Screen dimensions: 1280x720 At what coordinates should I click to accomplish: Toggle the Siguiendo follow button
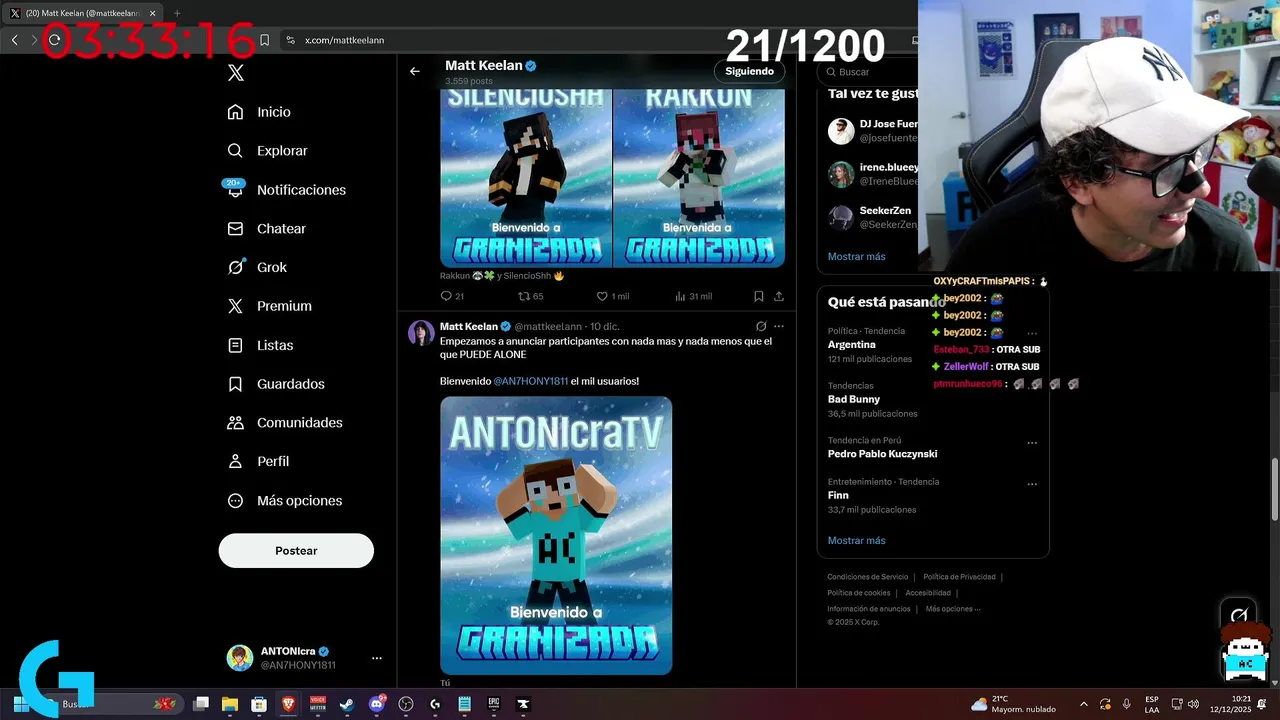coord(749,72)
